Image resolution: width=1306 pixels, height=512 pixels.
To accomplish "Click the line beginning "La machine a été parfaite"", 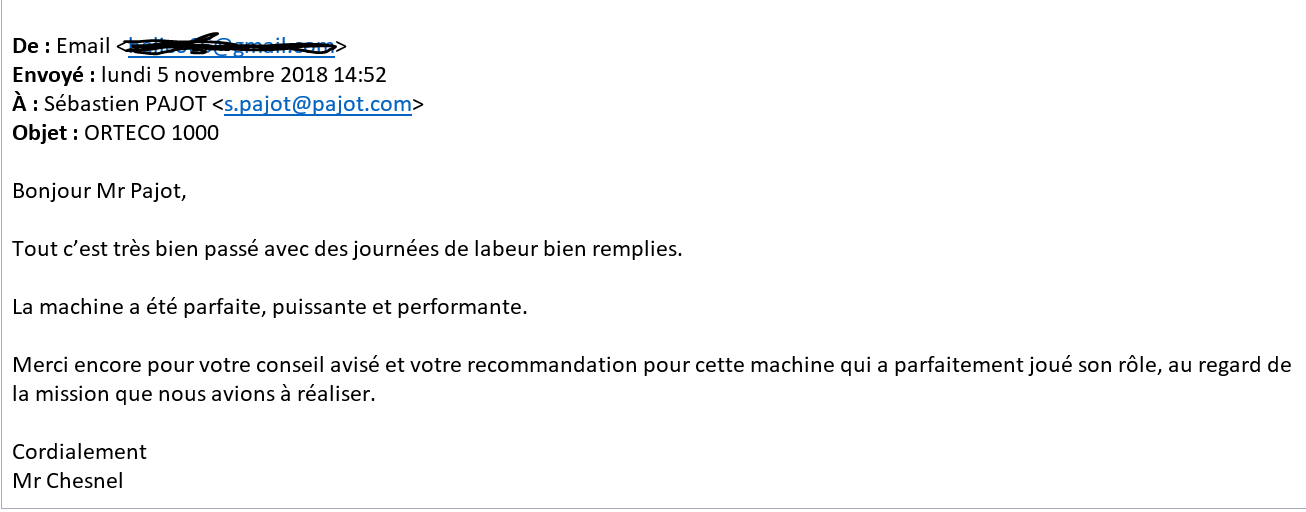I will 269,307.
